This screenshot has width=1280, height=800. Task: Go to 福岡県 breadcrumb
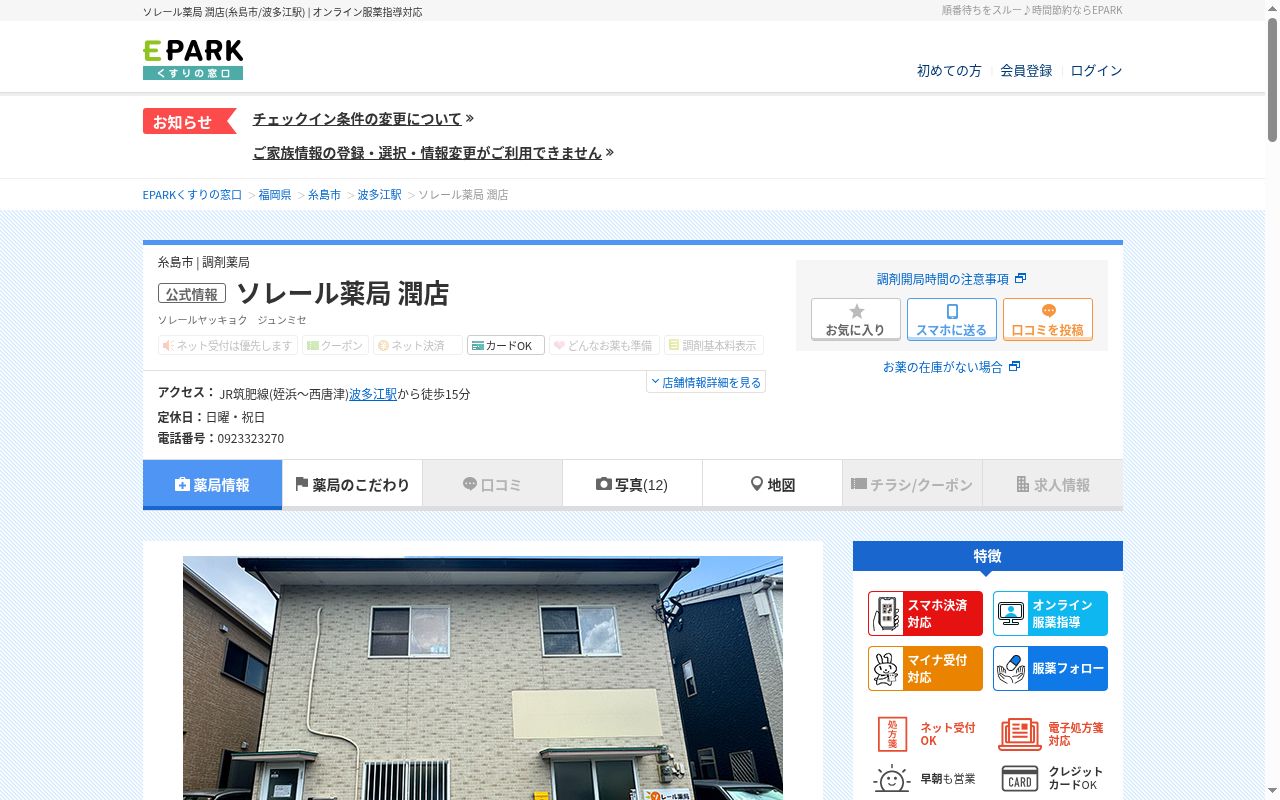[x=275, y=195]
